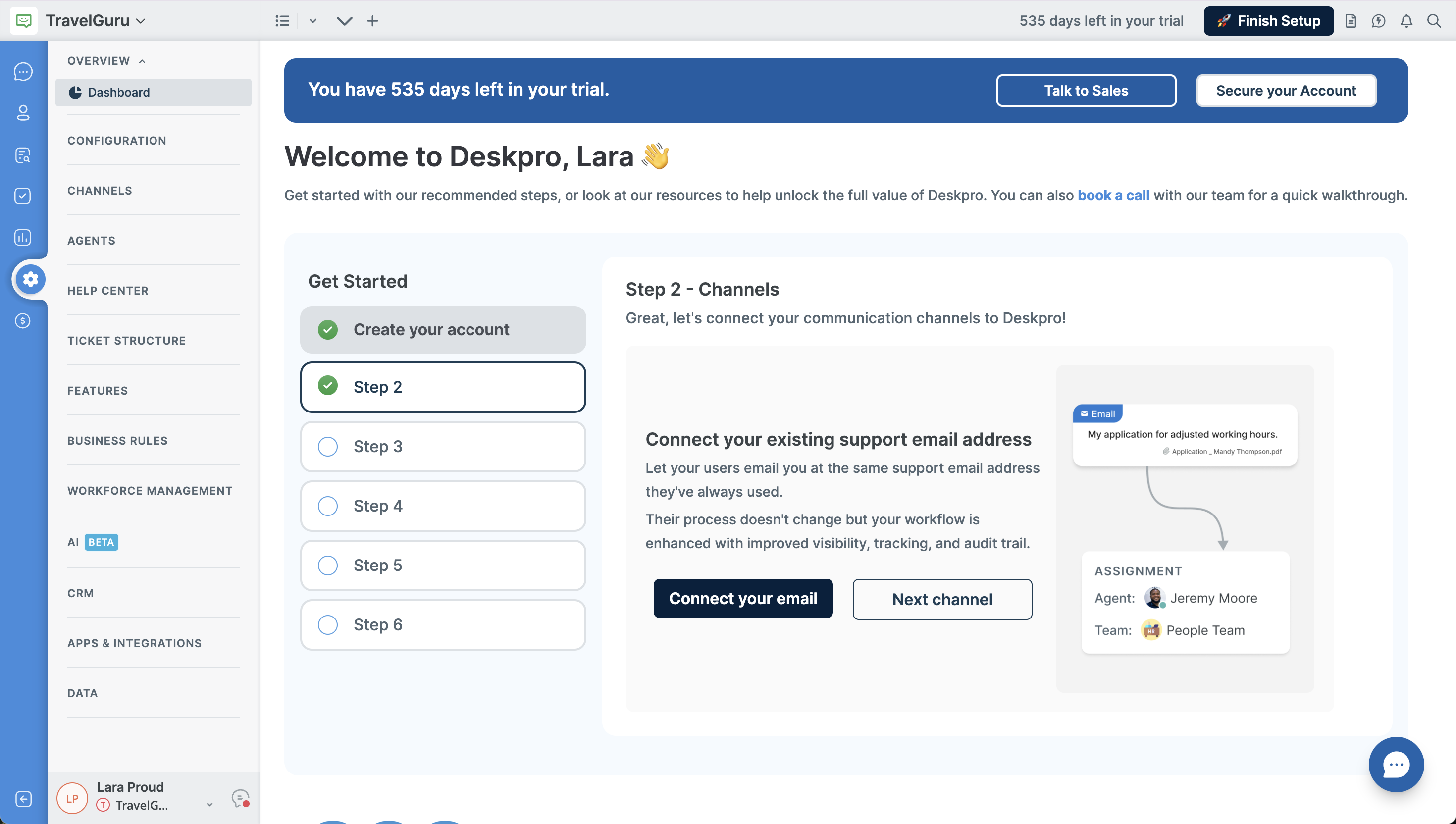Click the plus icon to add new
This screenshot has width=1456, height=824.
[x=372, y=21]
